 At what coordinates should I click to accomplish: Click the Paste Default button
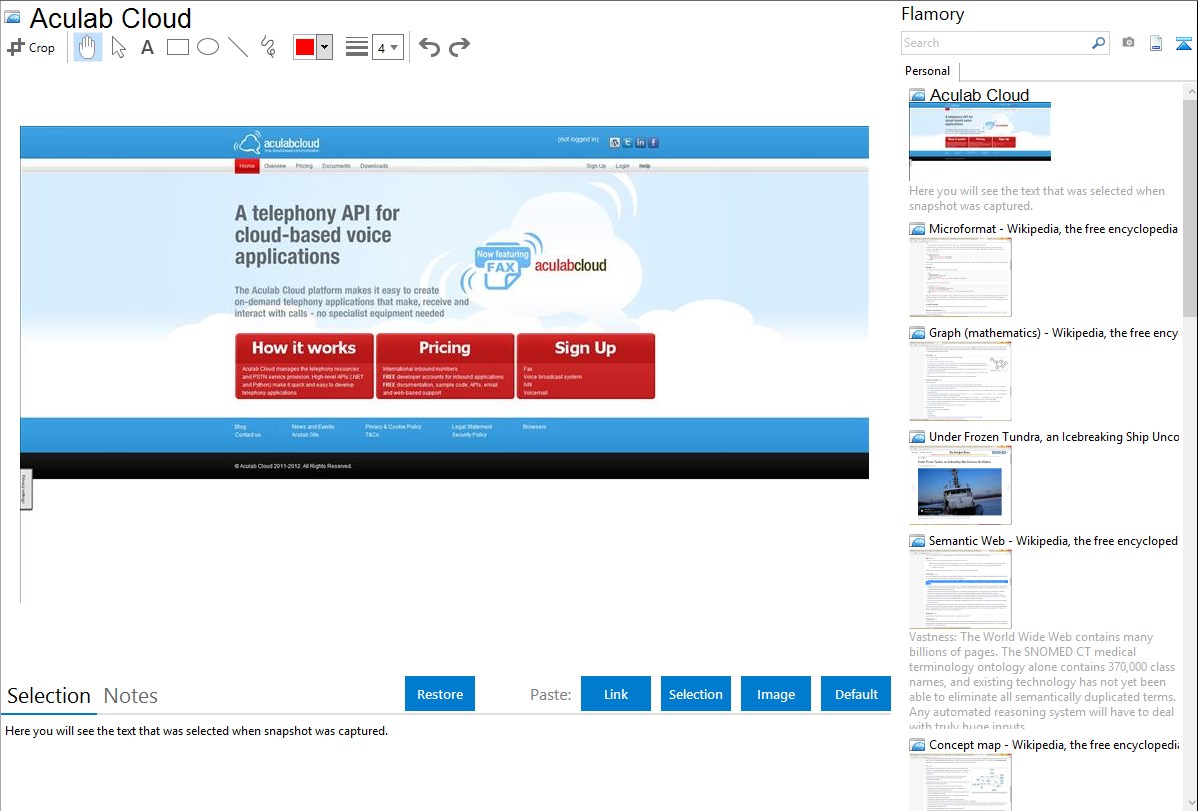click(x=856, y=694)
